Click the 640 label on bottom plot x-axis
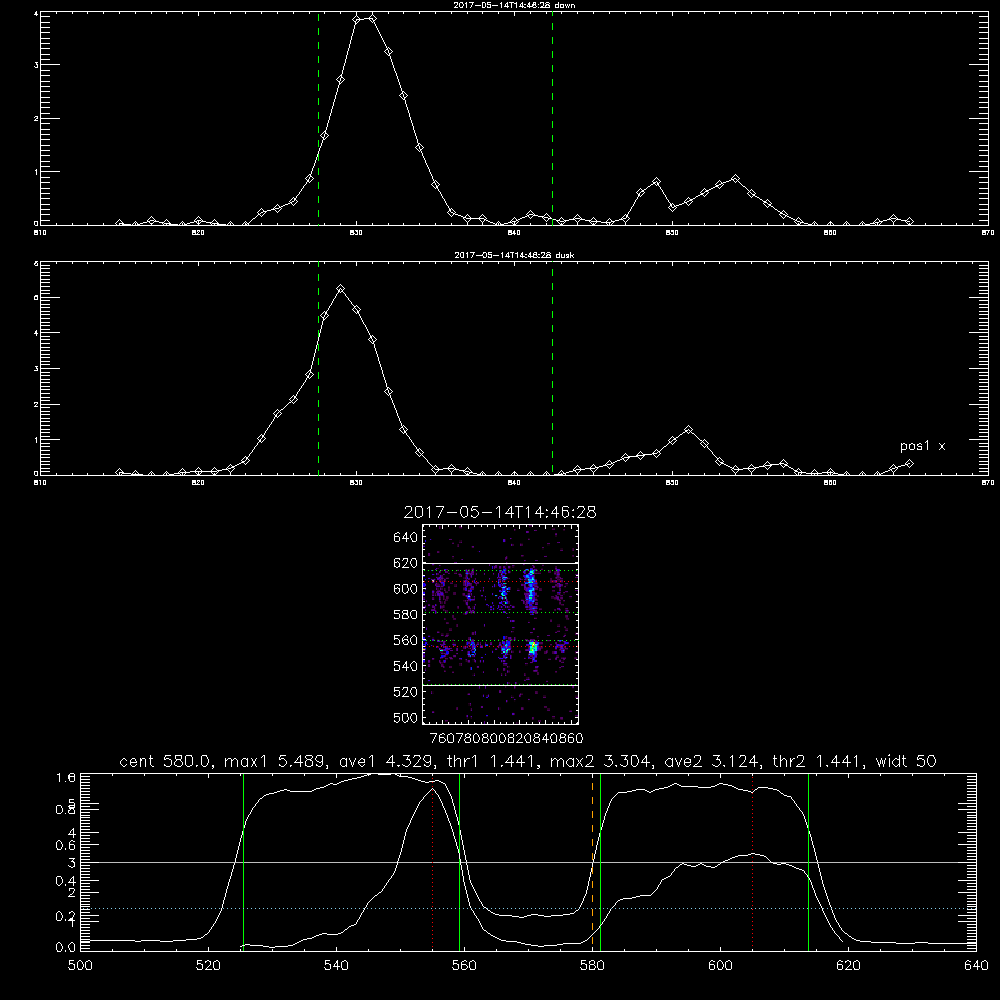1000x1000 pixels. pyautogui.click(x=976, y=966)
